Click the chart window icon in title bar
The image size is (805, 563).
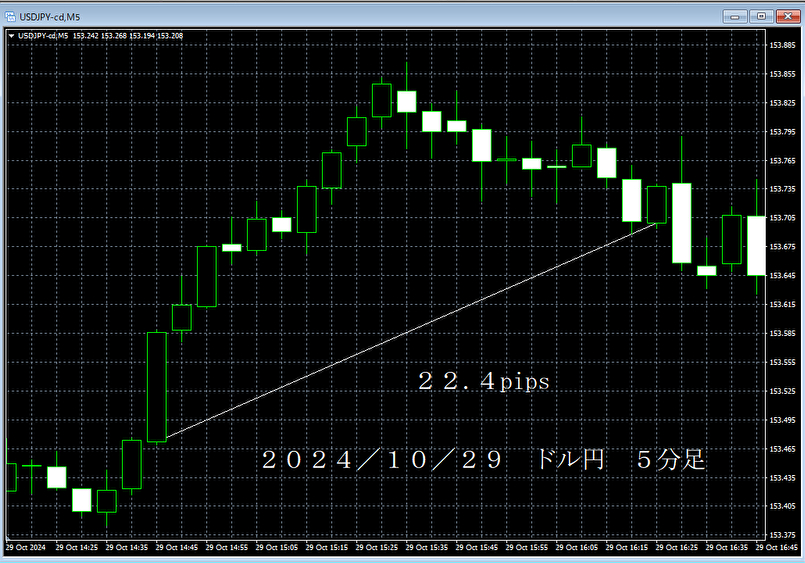pos(10,17)
